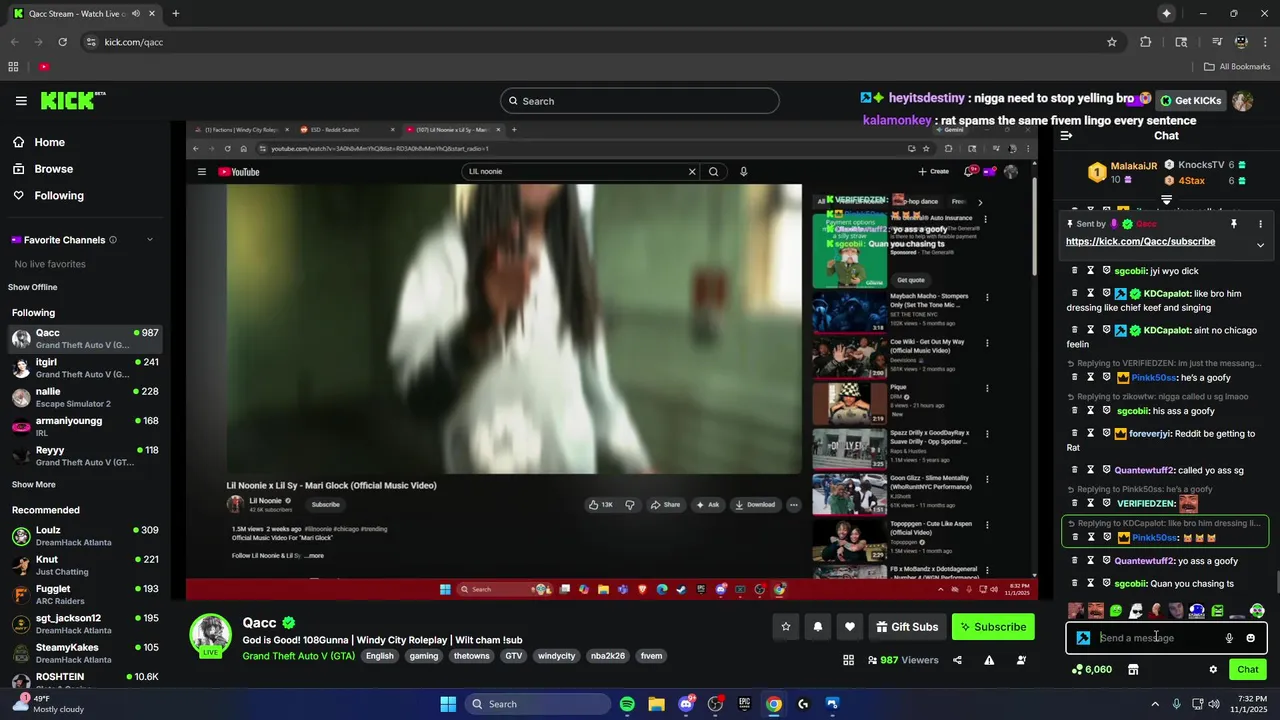Click the KICK logo
1280x720 pixels.
click(x=72, y=101)
